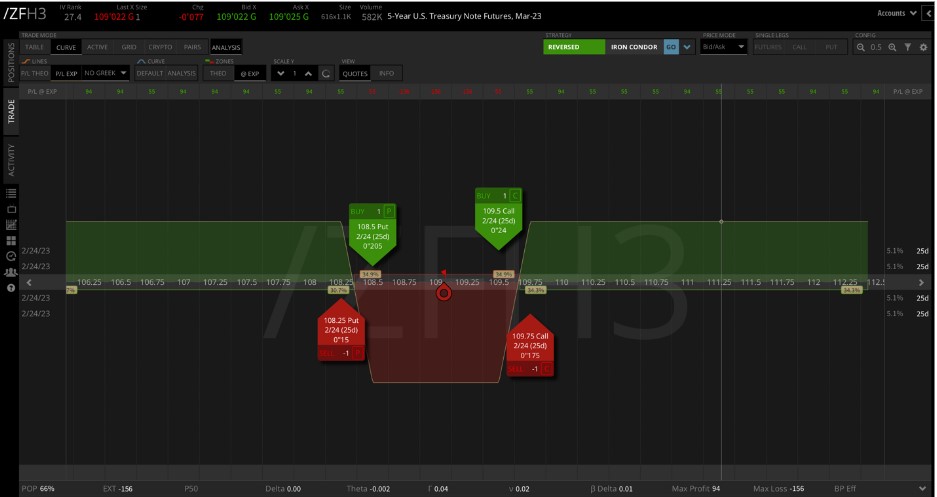This screenshot has width=937, height=497.
Task: Increase Scale Y with the up chevron
Action: (x=308, y=73)
